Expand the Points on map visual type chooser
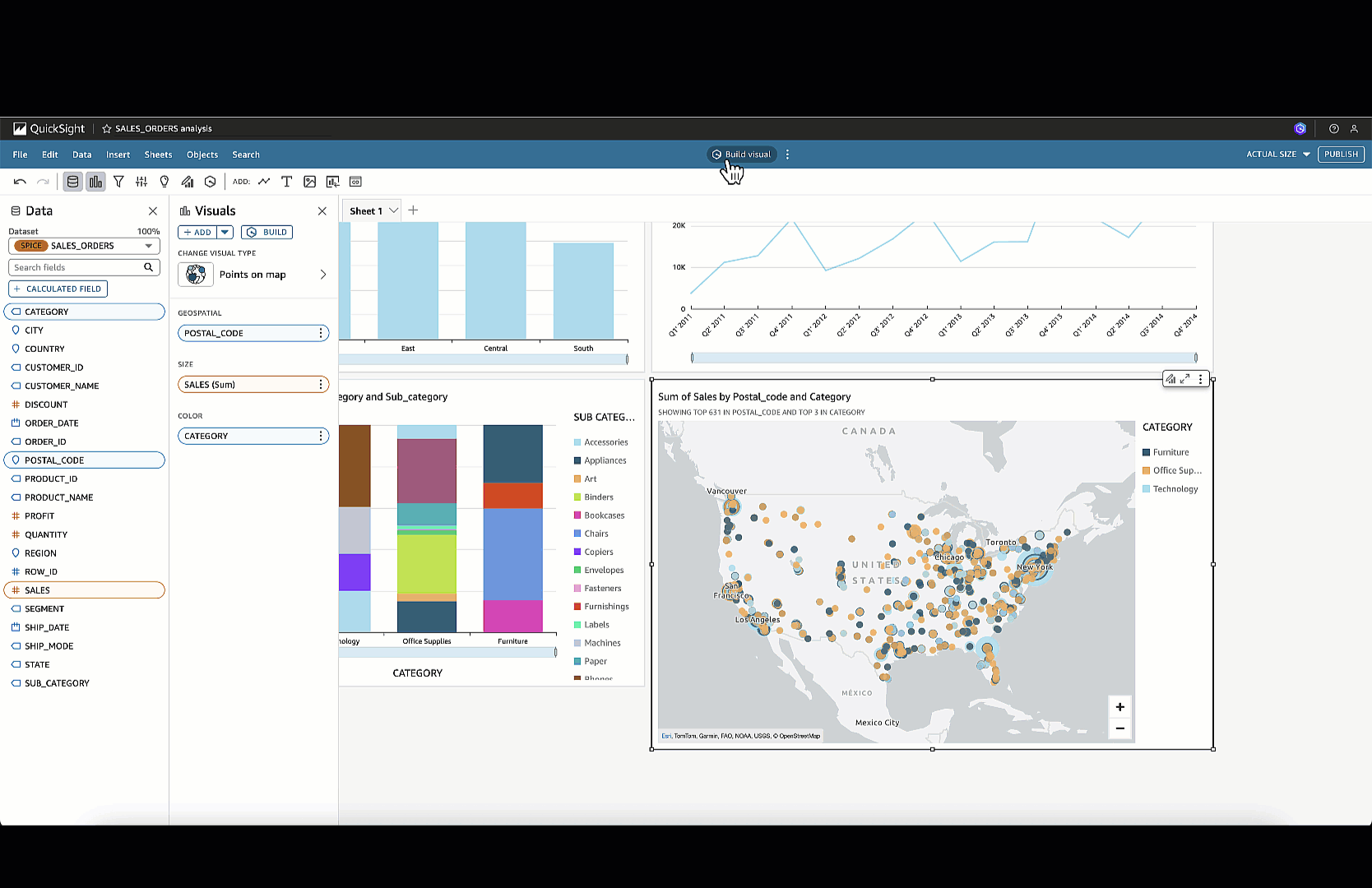The width and height of the screenshot is (1372, 888). pyautogui.click(x=322, y=275)
